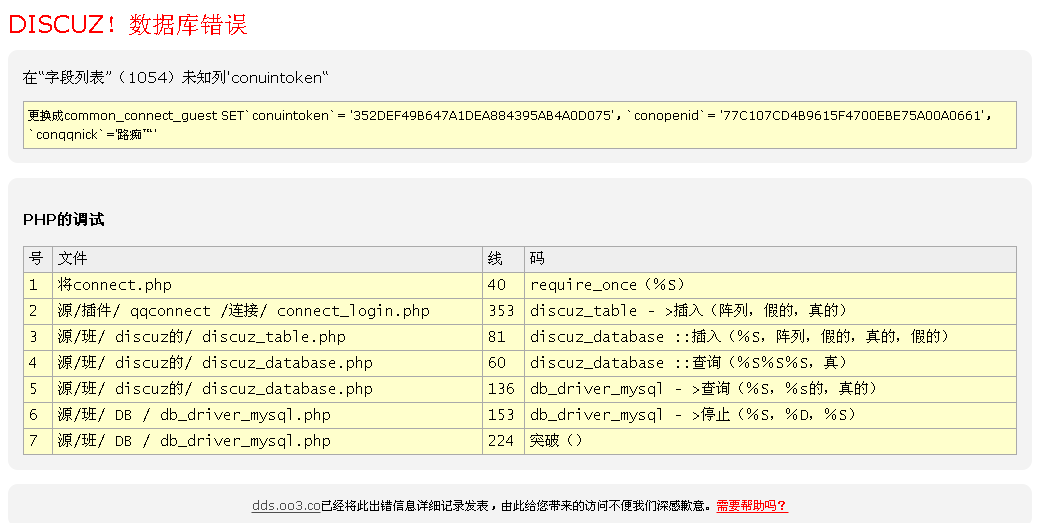Select discuz_database.php cell in row 5
This screenshot has width=1040, height=523.
tap(267, 389)
